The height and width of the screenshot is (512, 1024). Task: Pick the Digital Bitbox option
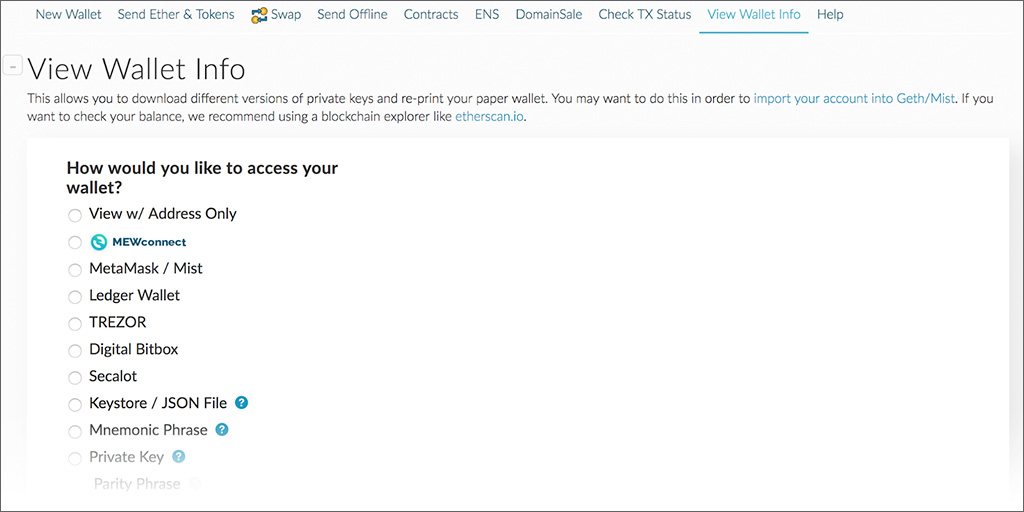click(75, 351)
